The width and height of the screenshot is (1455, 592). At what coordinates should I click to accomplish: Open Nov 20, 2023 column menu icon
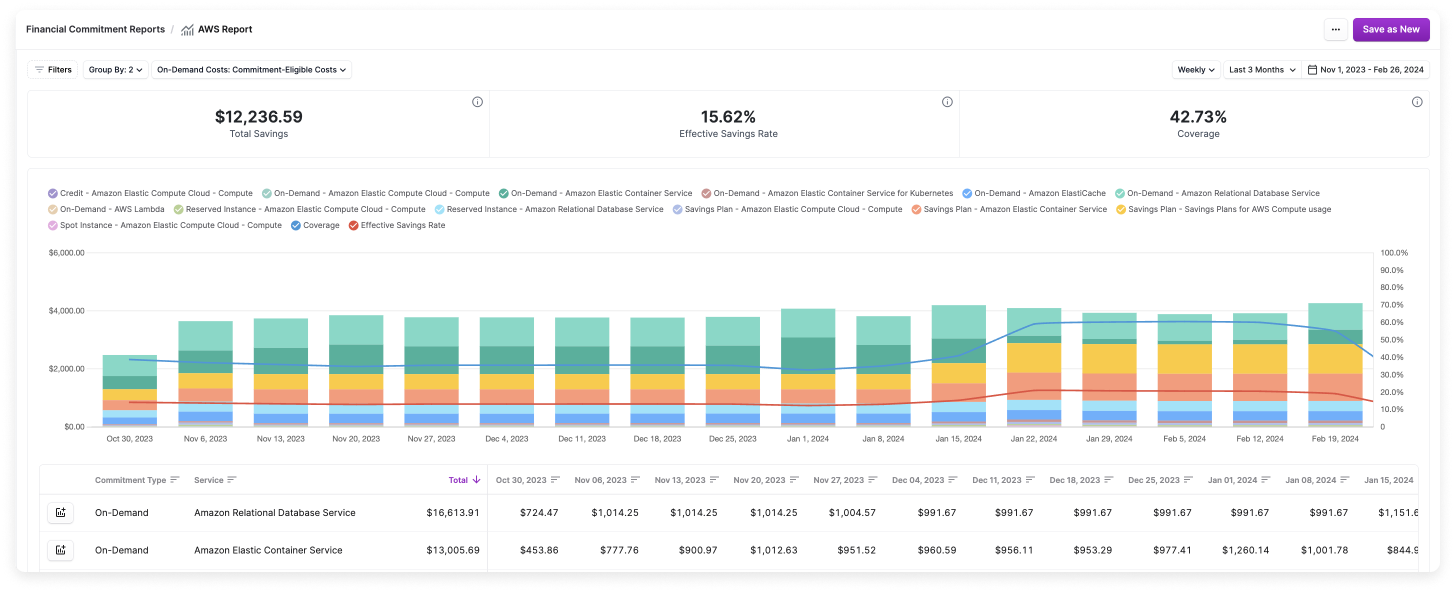(x=793, y=480)
